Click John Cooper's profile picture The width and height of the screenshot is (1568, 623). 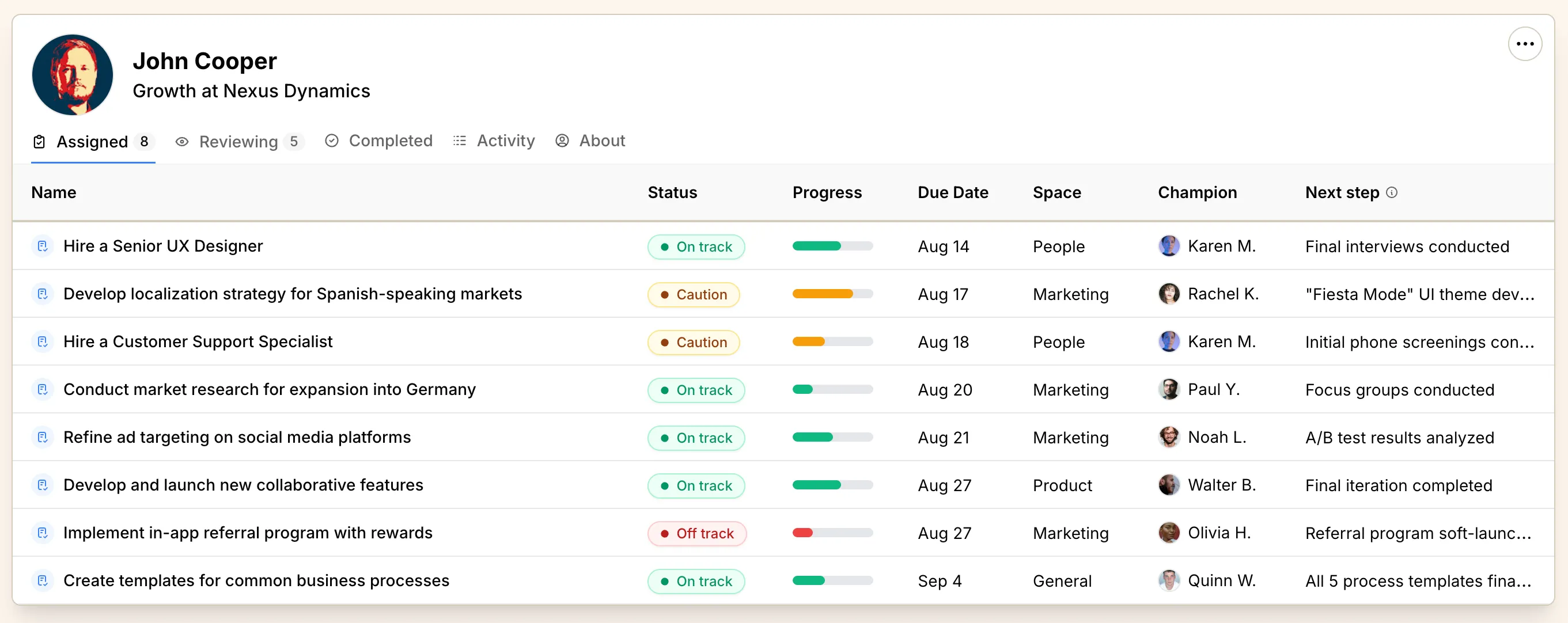[x=73, y=74]
